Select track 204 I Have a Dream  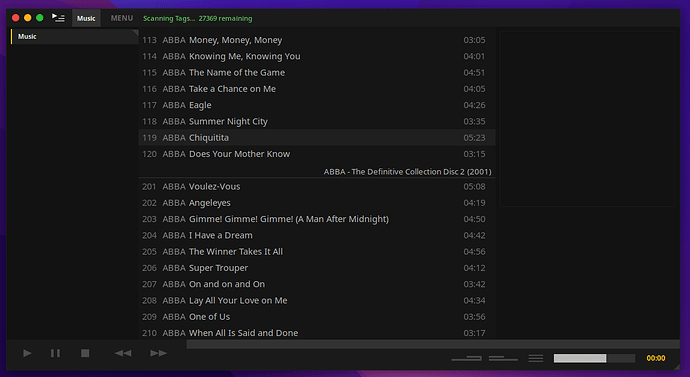(x=317, y=235)
